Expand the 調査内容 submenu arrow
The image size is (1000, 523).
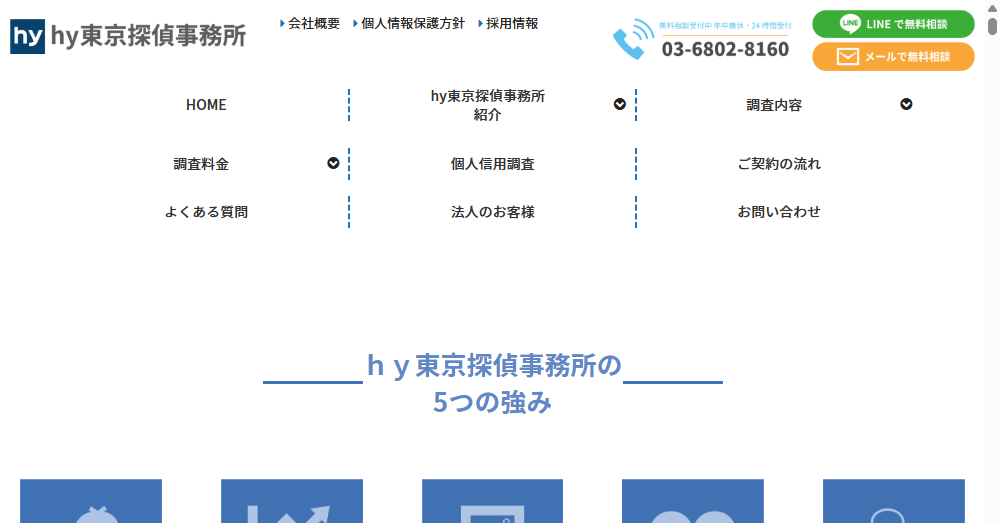coord(906,104)
